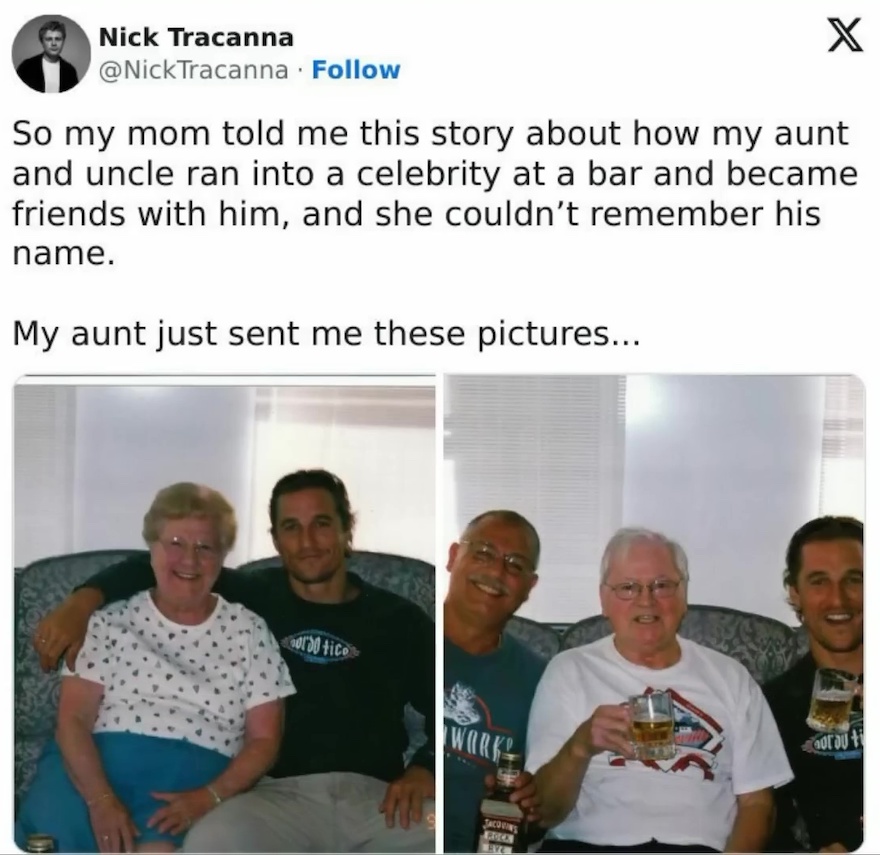Click the partially visible beer glass at right edge
The width and height of the screenshot is (880, 855).
click(x=836, y=699)
